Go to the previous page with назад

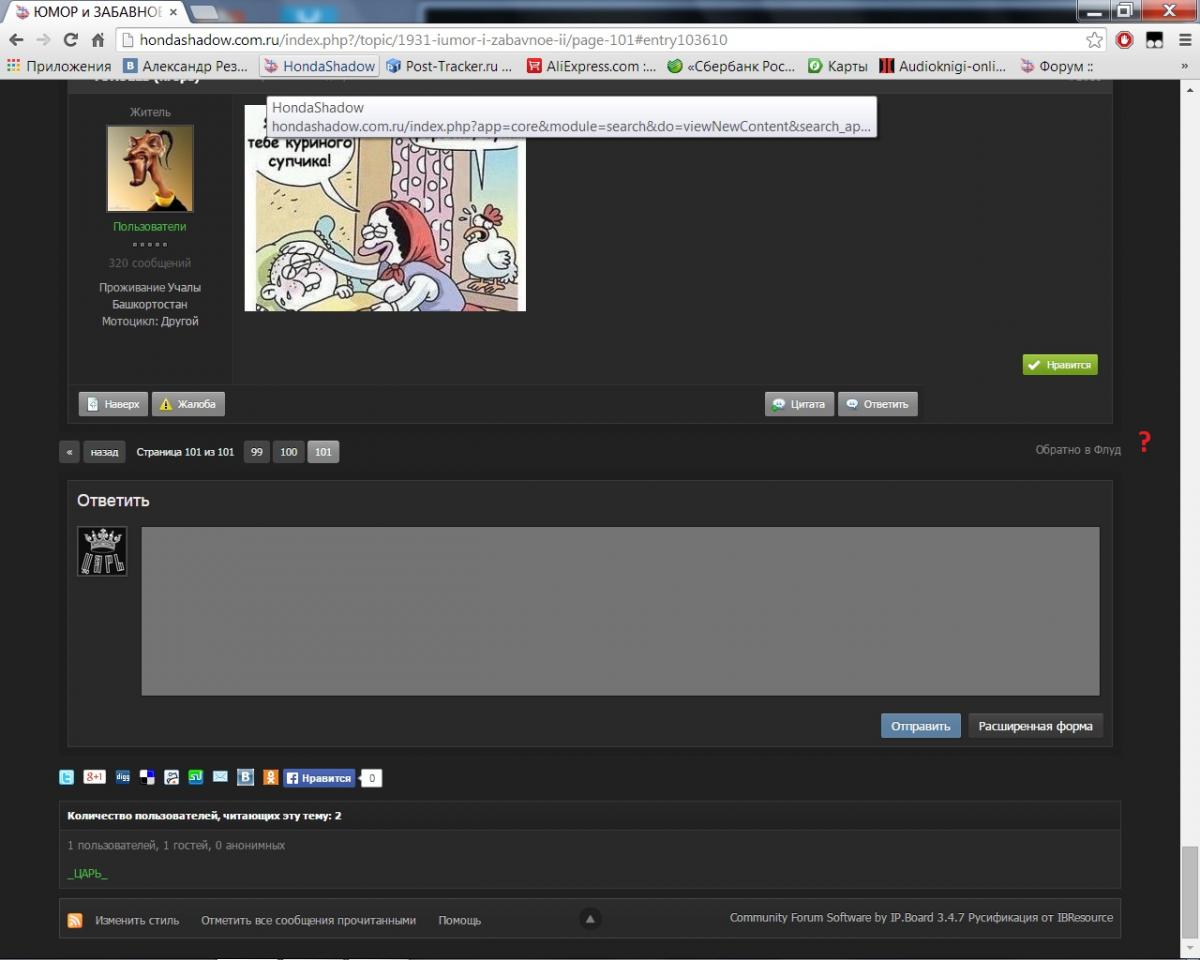point(104,452)
